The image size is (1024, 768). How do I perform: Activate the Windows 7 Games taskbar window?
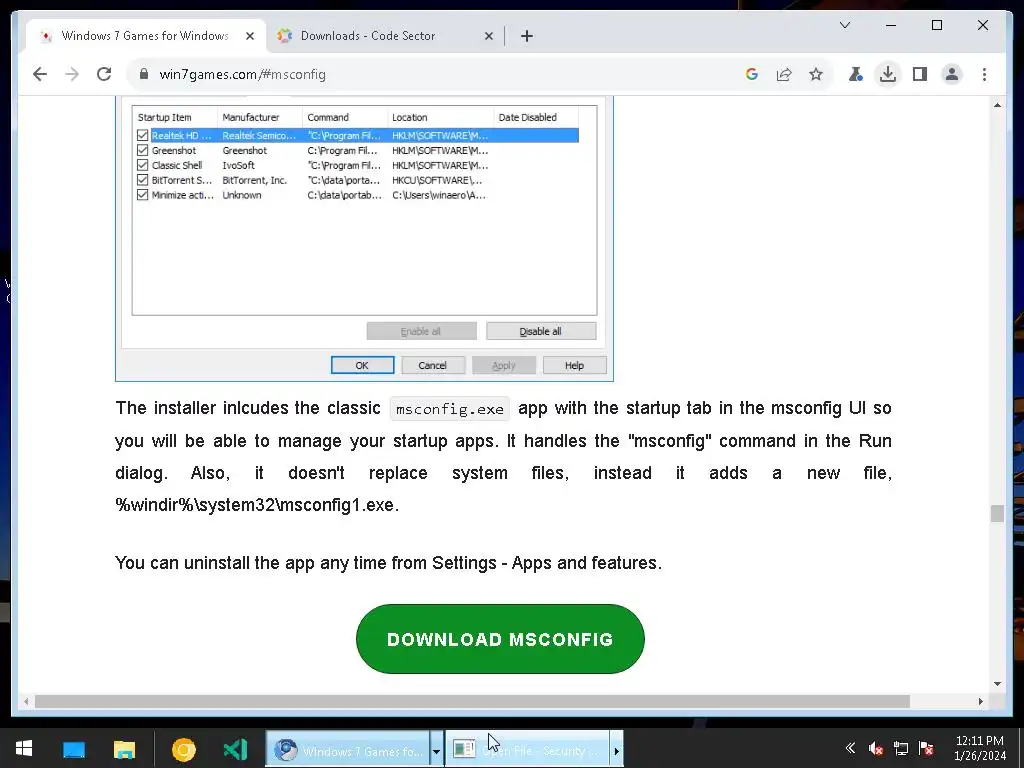click(x=347, y=749)
